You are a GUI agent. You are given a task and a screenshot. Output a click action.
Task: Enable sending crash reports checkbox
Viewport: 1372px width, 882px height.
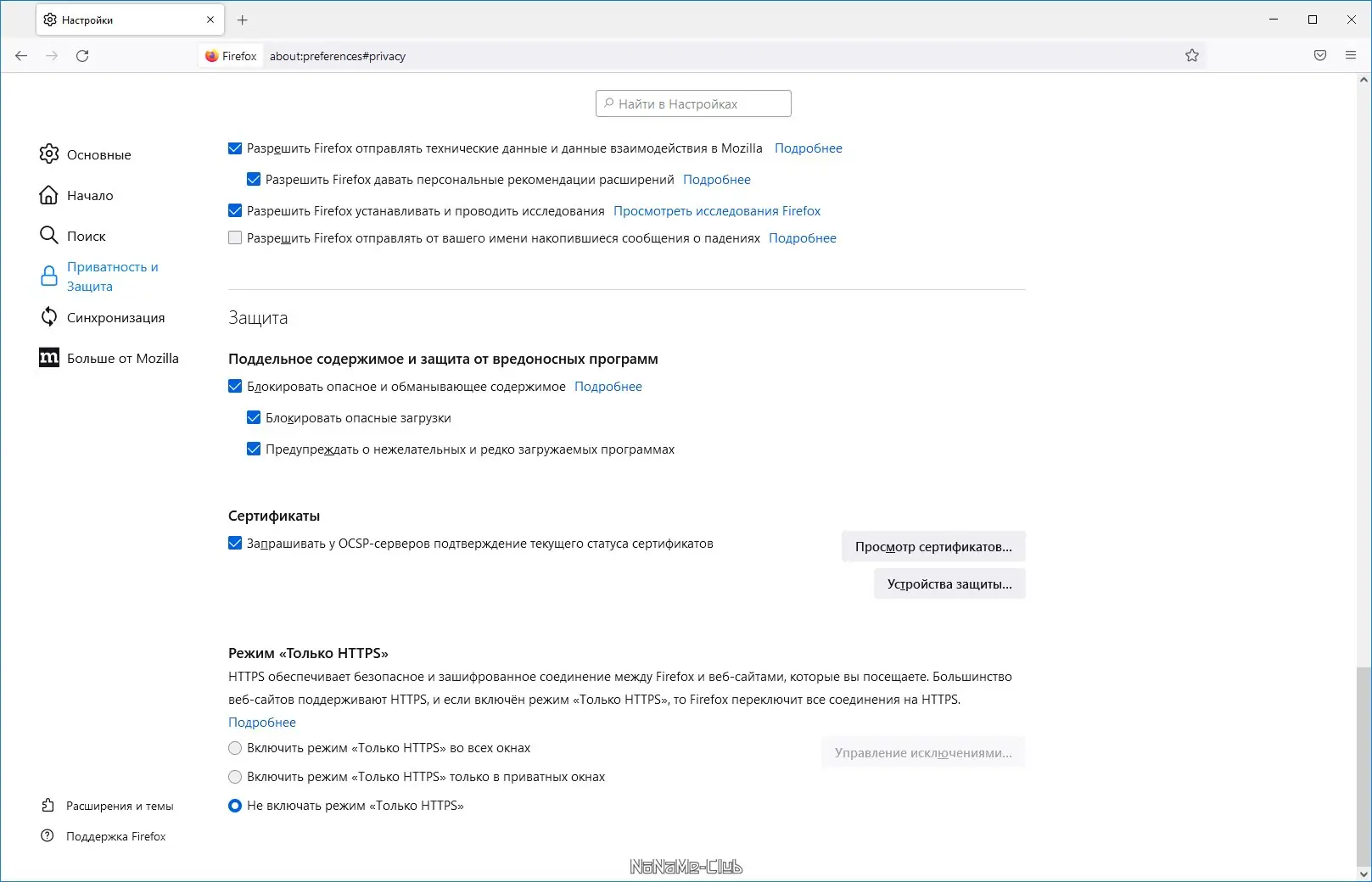[x=235, y=238]
